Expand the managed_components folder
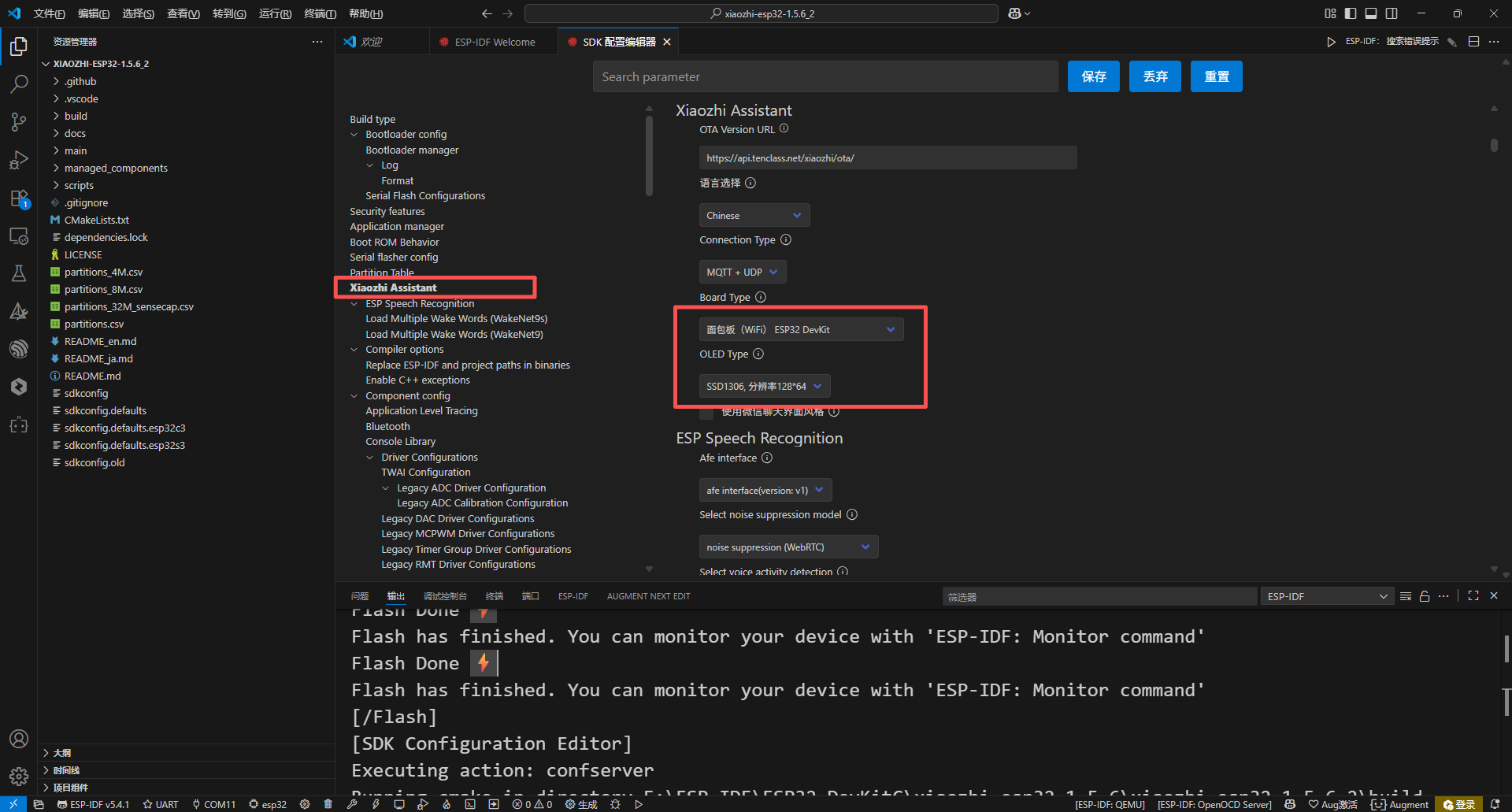 (116, 168)
